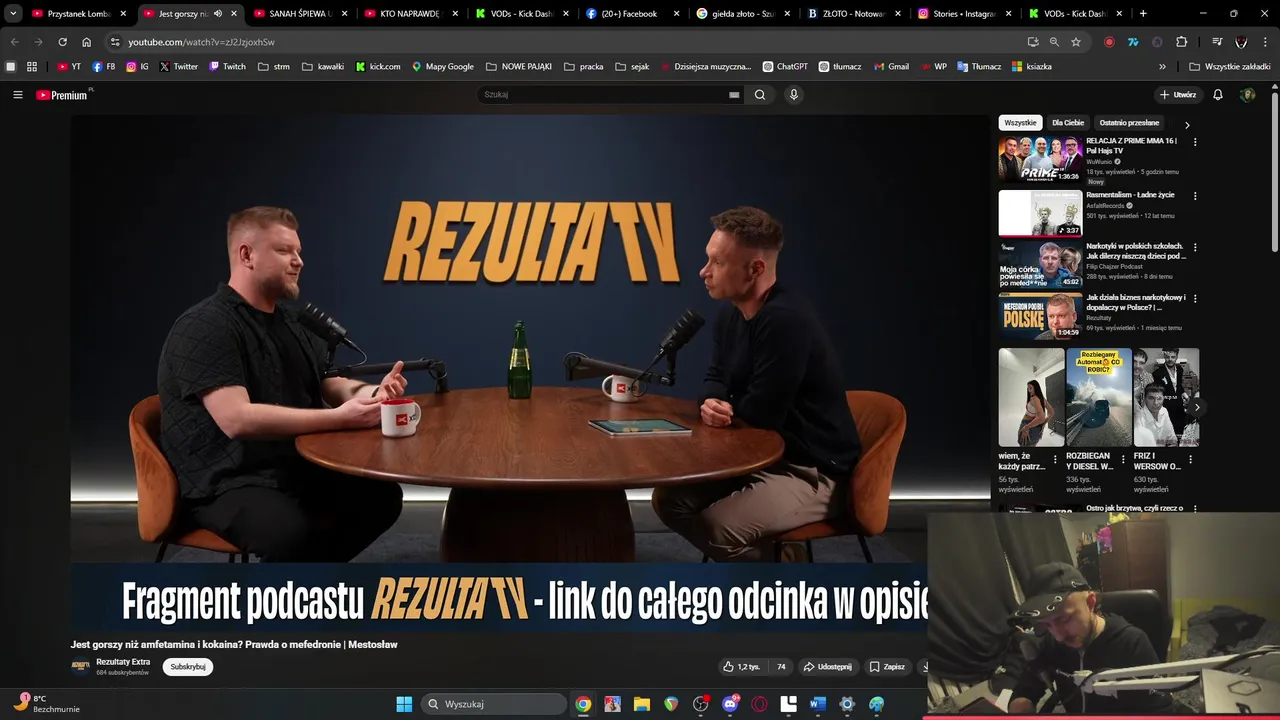Open the Windows Start menu
The height and width of the screenshot is (720, 1280).
[x=404, y=704]
